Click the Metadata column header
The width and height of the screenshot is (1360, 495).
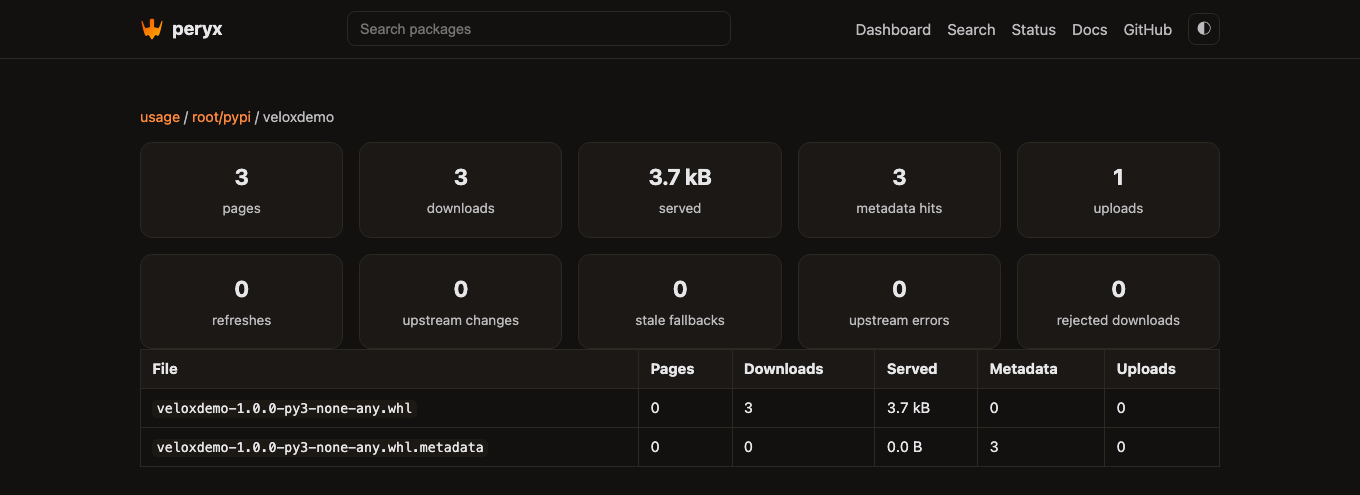1041,369
